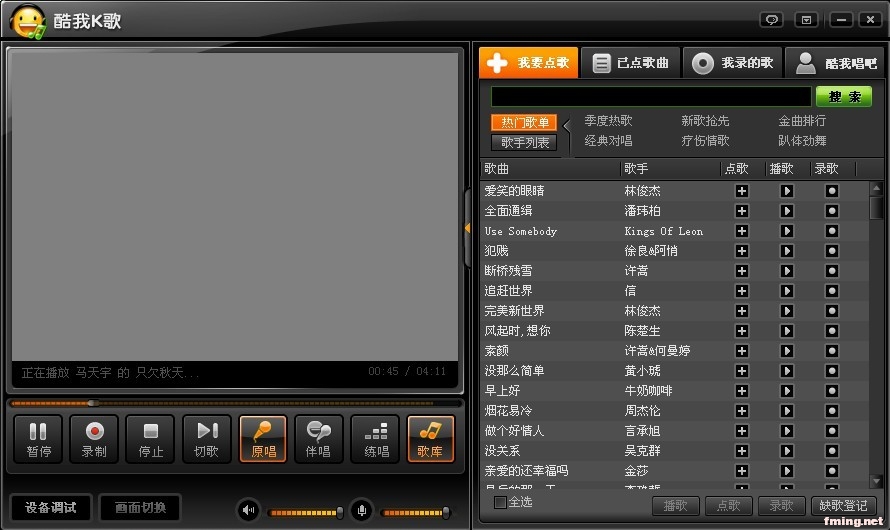This screenshot has width=890, height=530.
Task: Play the song 全面通缉
Action: point(787,211)
